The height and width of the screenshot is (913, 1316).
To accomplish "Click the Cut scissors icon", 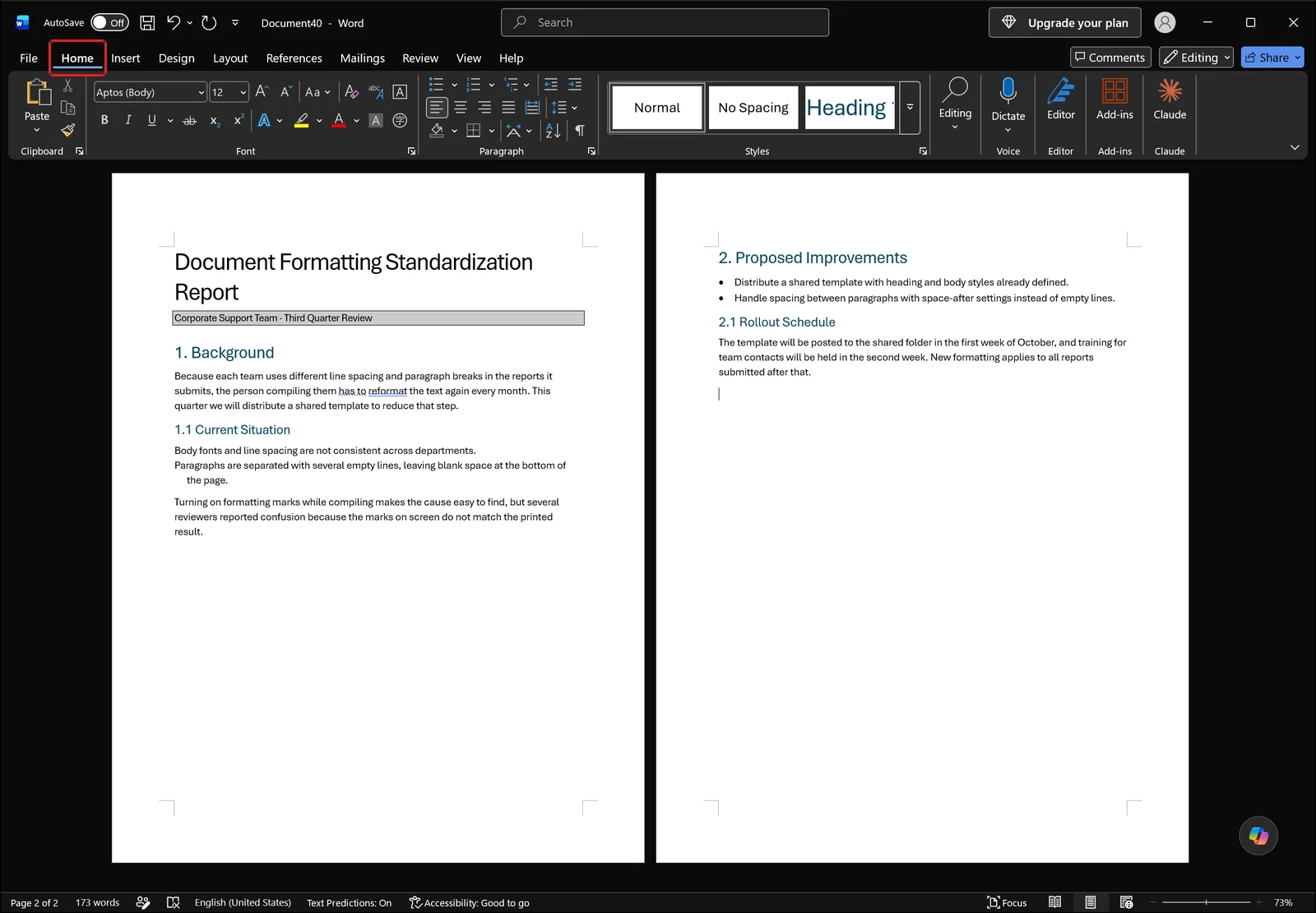I will click(67, 86).
